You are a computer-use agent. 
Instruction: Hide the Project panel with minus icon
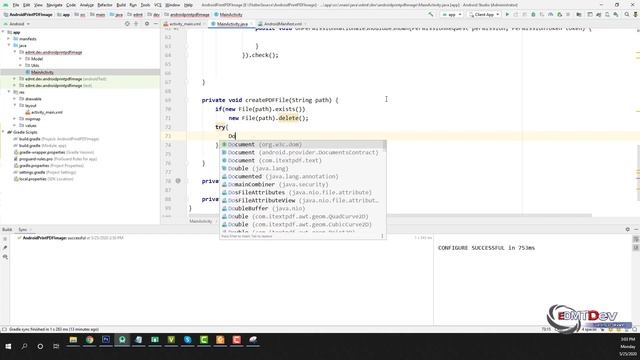[156, 24]
